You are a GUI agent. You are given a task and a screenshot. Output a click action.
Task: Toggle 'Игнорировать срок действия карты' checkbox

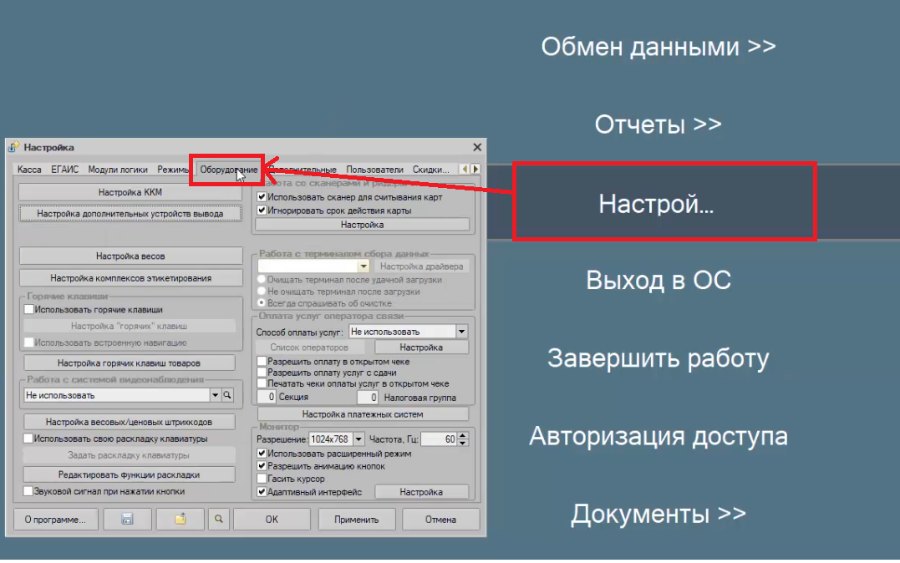pyautogui.click(x=261, y=210)
